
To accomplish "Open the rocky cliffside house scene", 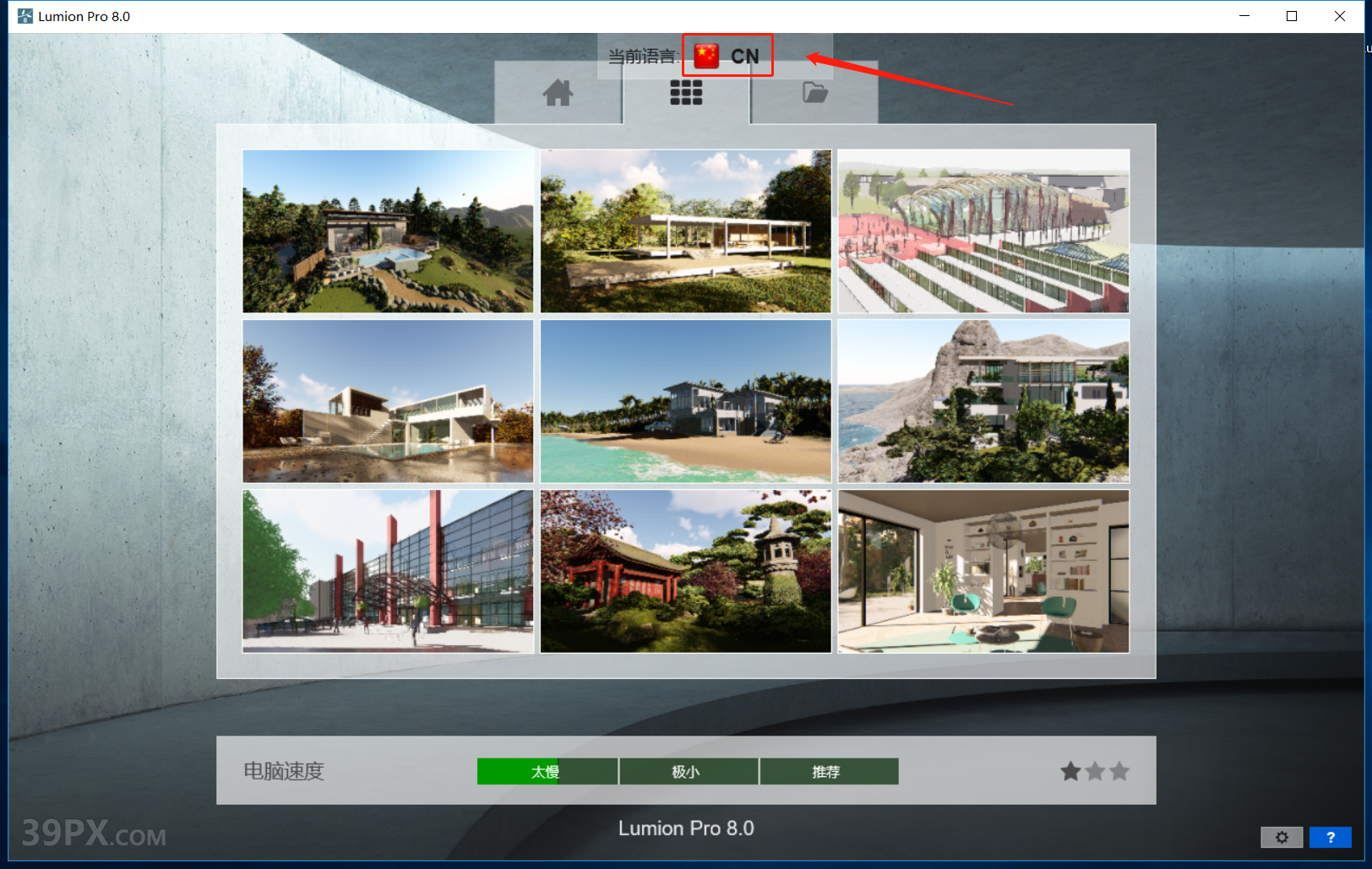I will coord(983,401).
